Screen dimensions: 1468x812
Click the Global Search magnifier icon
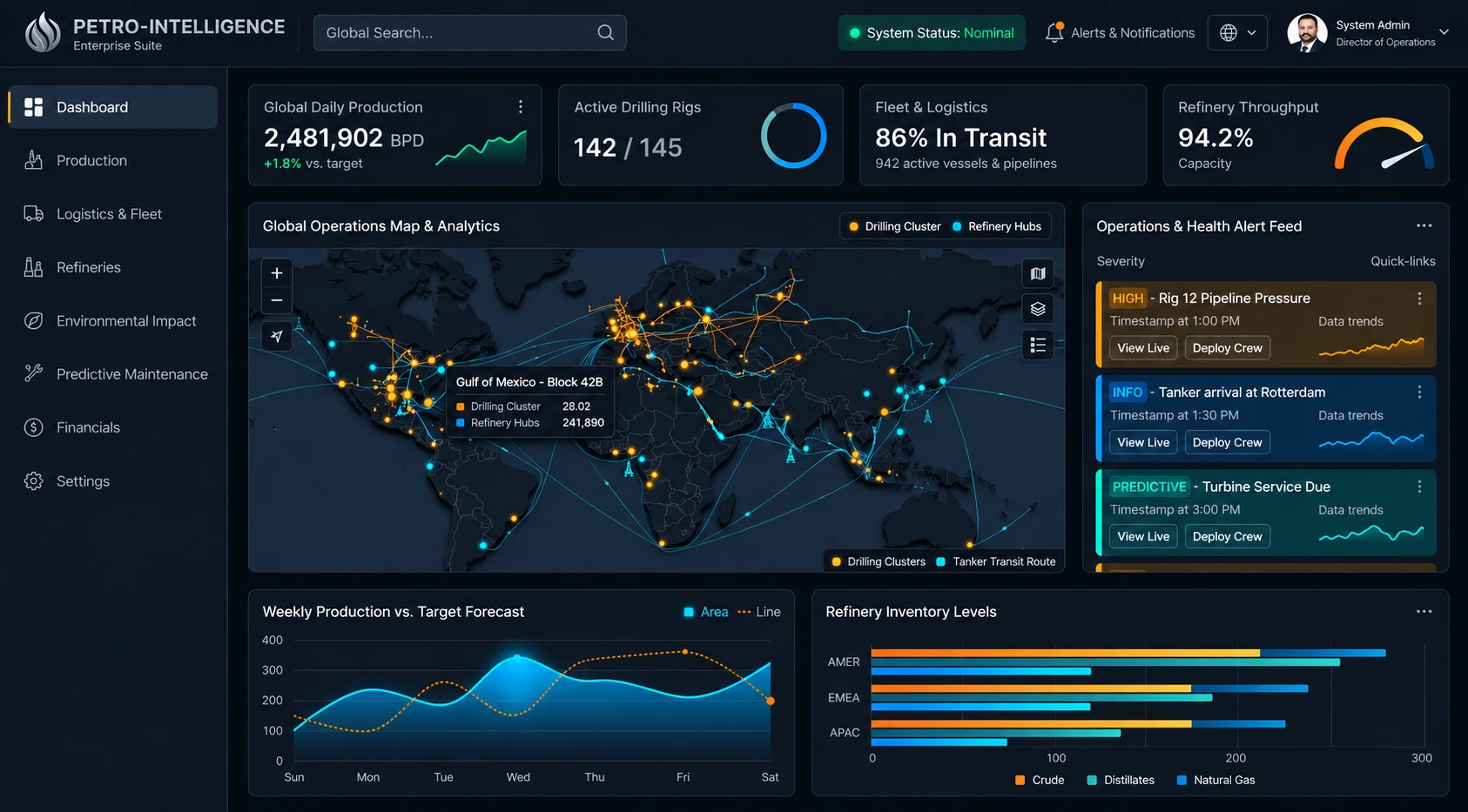point(605,33)
